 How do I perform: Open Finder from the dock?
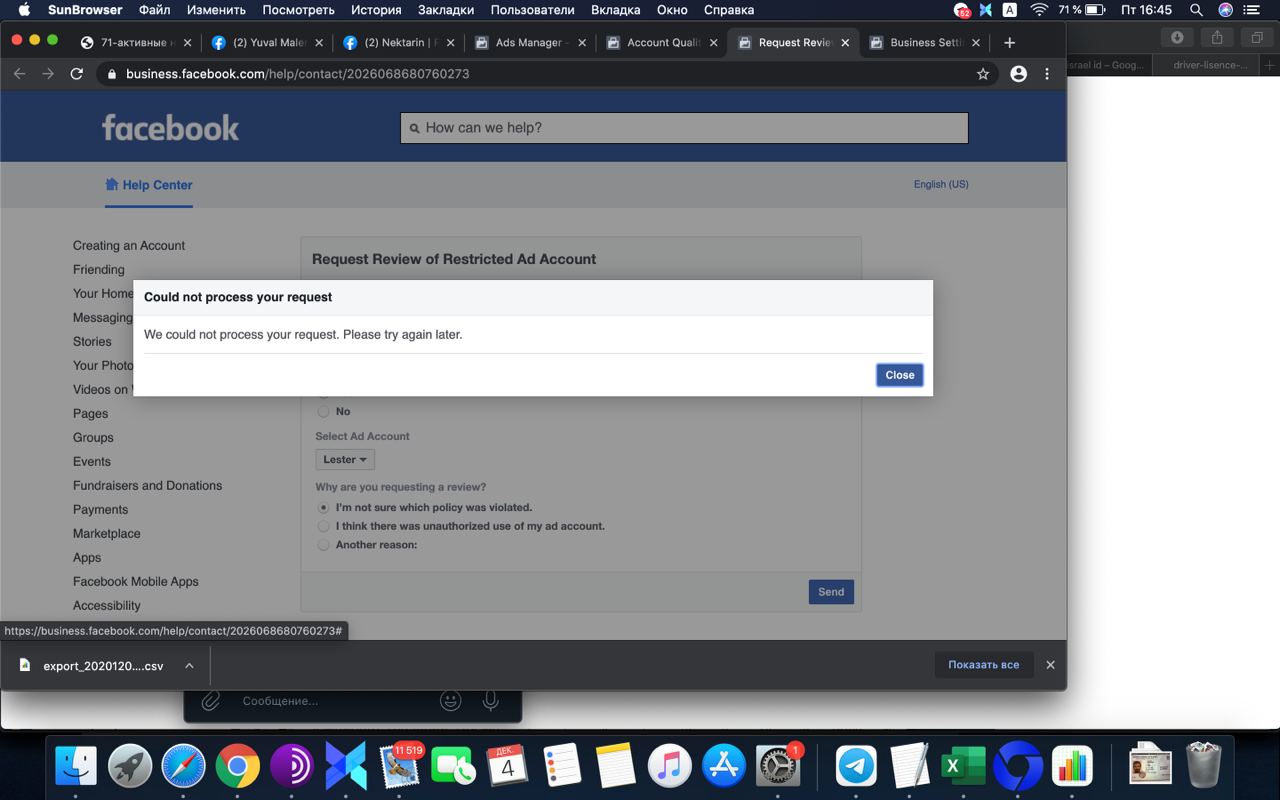click(76, 768)
